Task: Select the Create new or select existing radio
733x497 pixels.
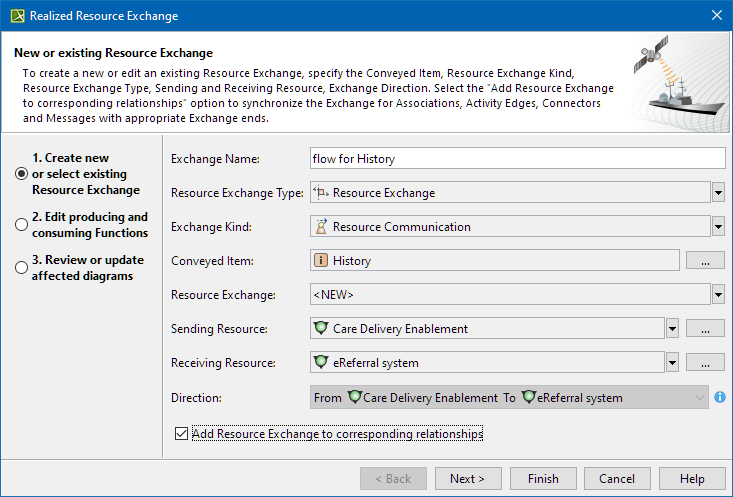Action: coord(21,174)
